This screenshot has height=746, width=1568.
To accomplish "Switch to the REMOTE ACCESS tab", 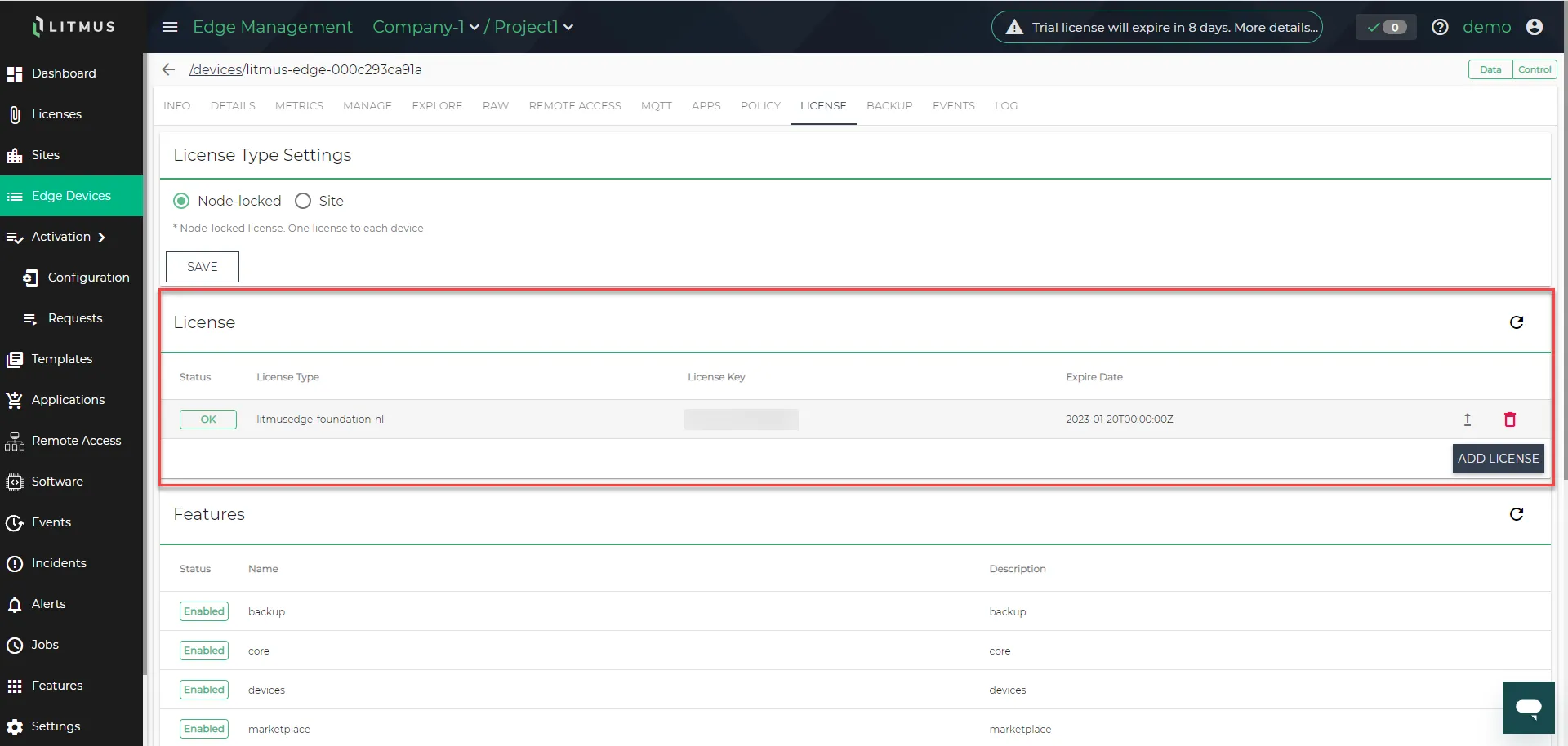I will 575,106.
